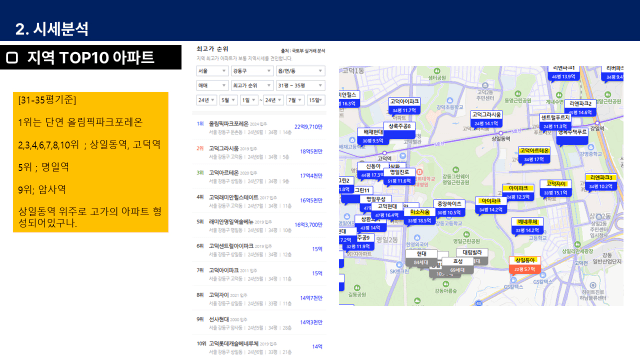Click the 16억3,700만 price
The width and height of the screenshot is (640, 360).
[309, 225]
